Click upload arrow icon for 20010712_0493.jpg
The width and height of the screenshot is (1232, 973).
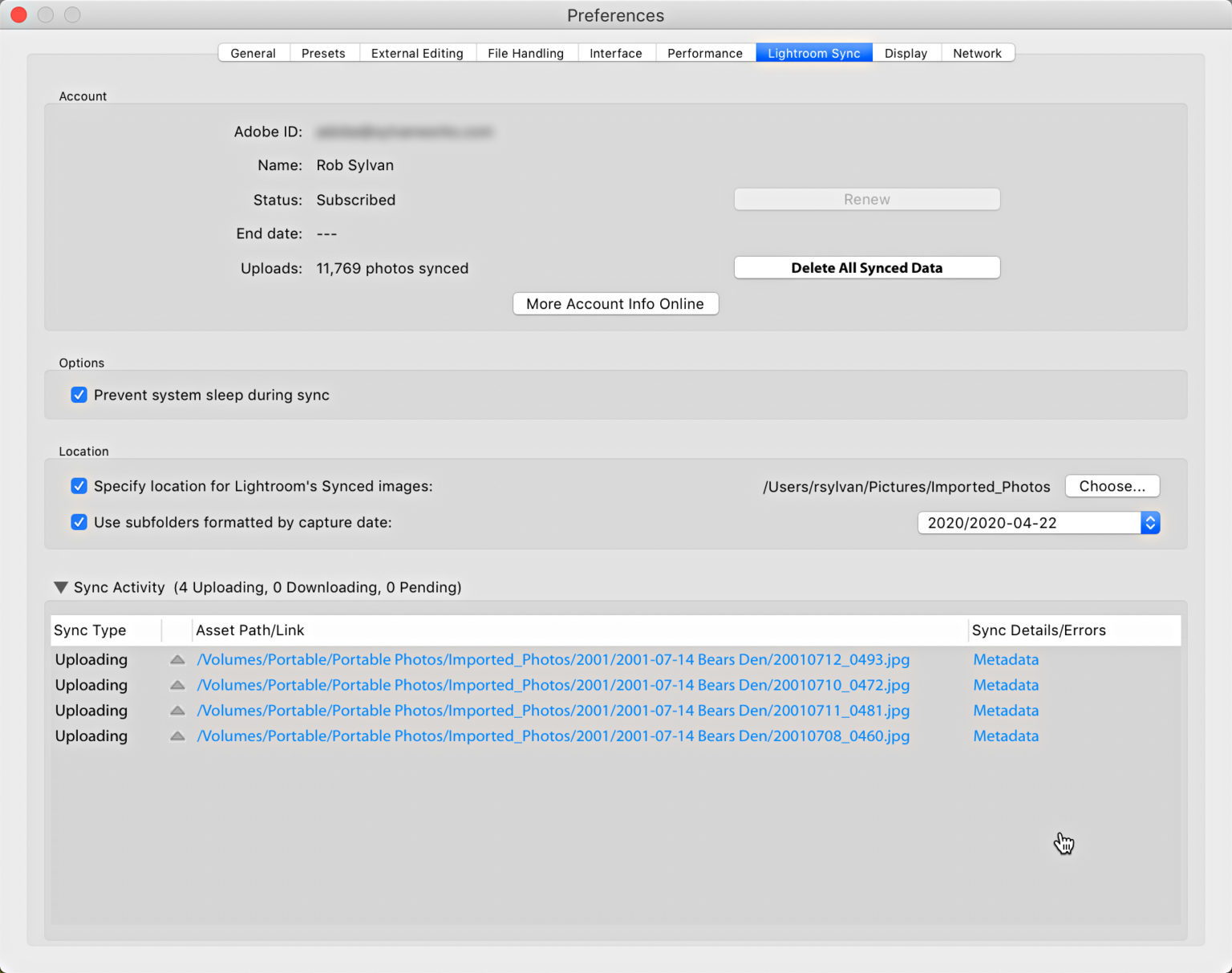tap(178, 659)
